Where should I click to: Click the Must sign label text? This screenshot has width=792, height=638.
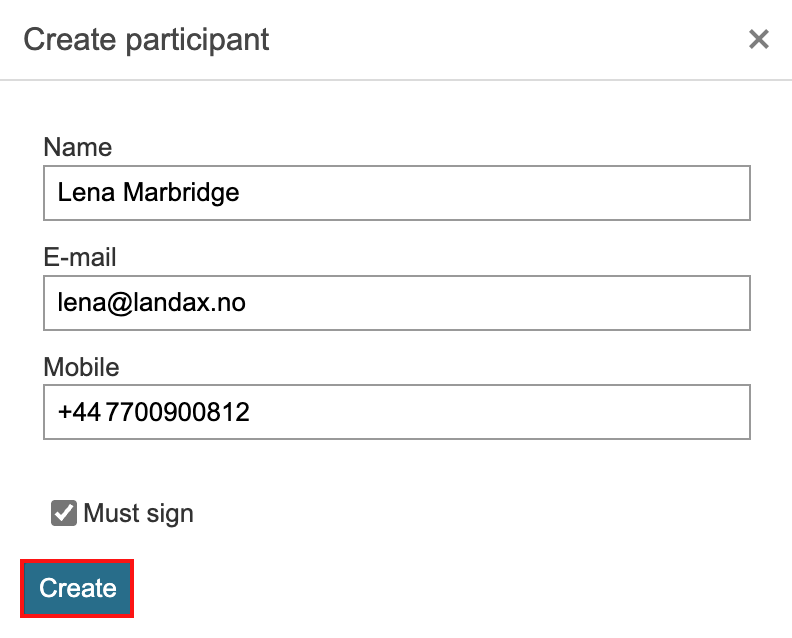click(x=138, y=514)
